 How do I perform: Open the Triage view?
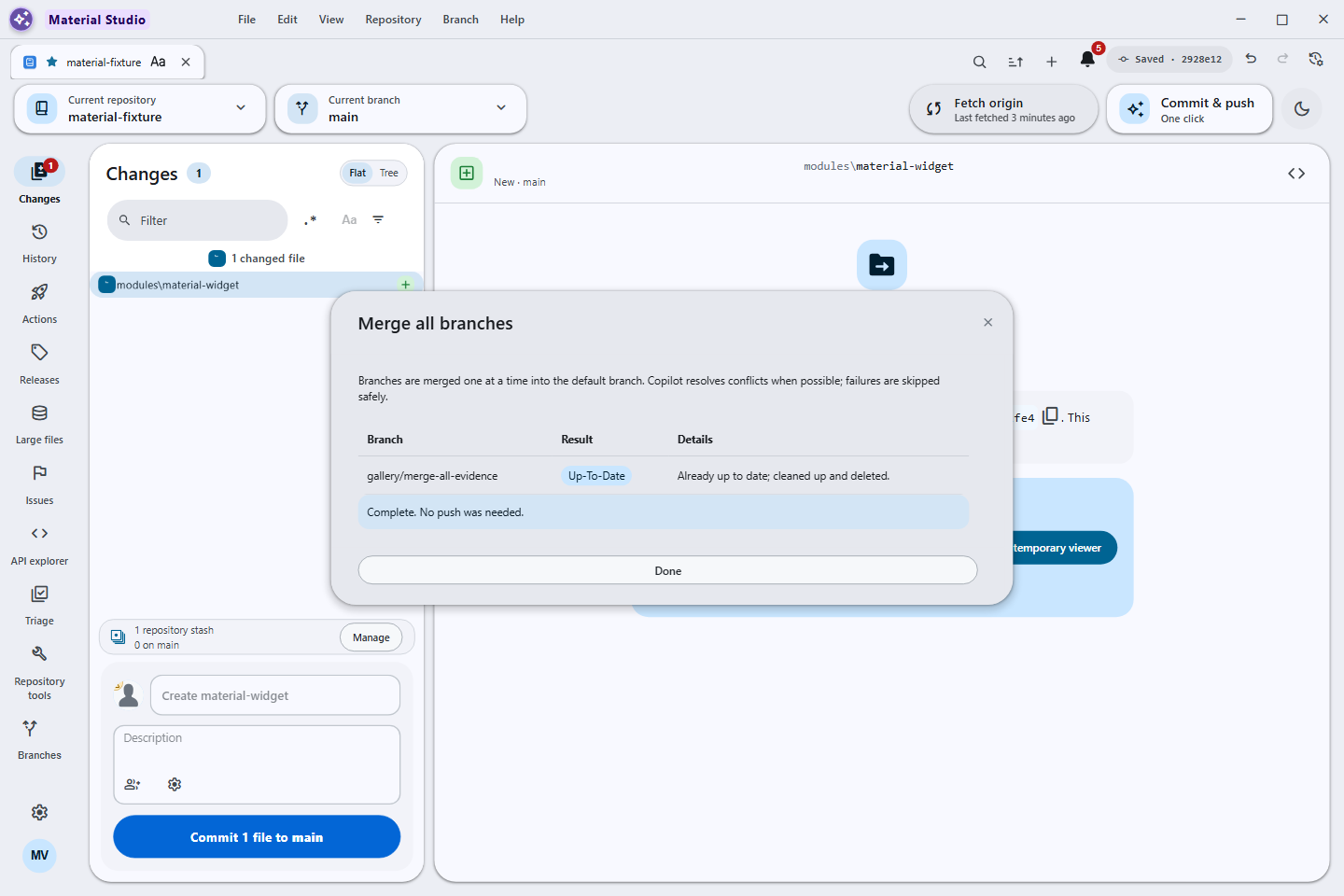click(x=39, y=605)
